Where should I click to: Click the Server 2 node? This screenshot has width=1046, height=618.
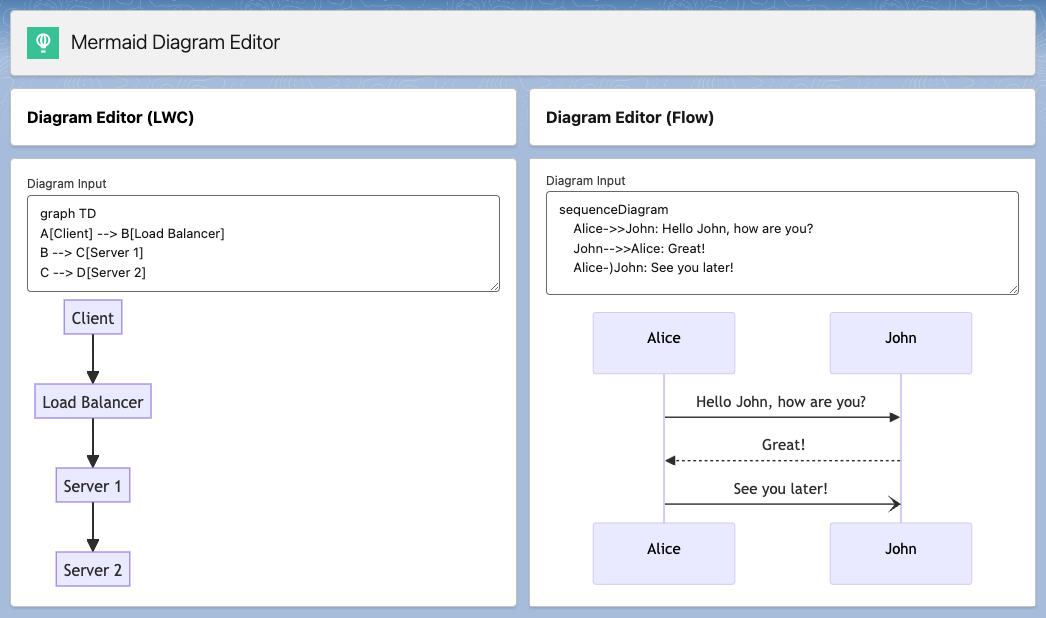[92, 569]
